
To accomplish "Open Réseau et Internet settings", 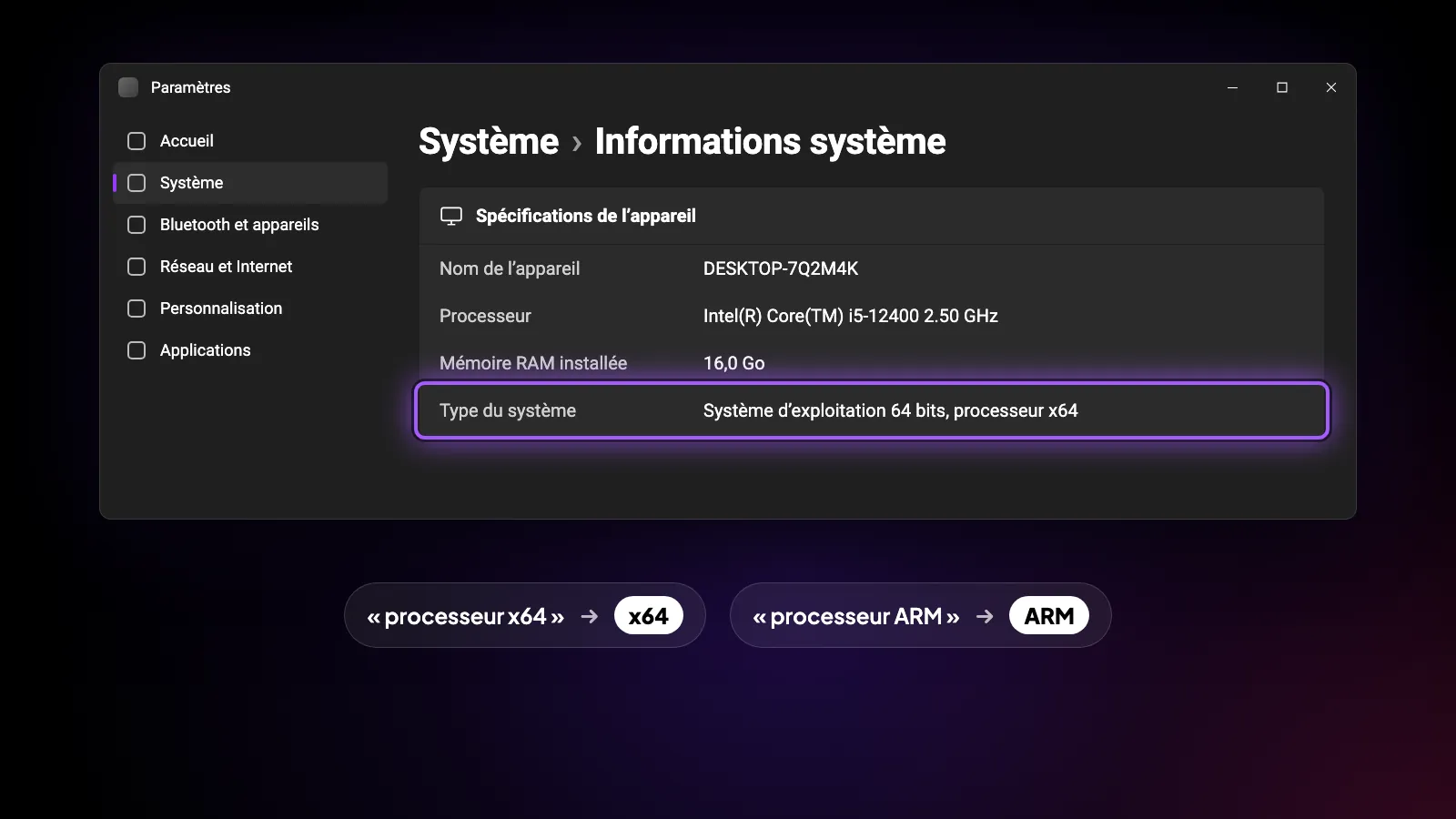I will 250,267.
